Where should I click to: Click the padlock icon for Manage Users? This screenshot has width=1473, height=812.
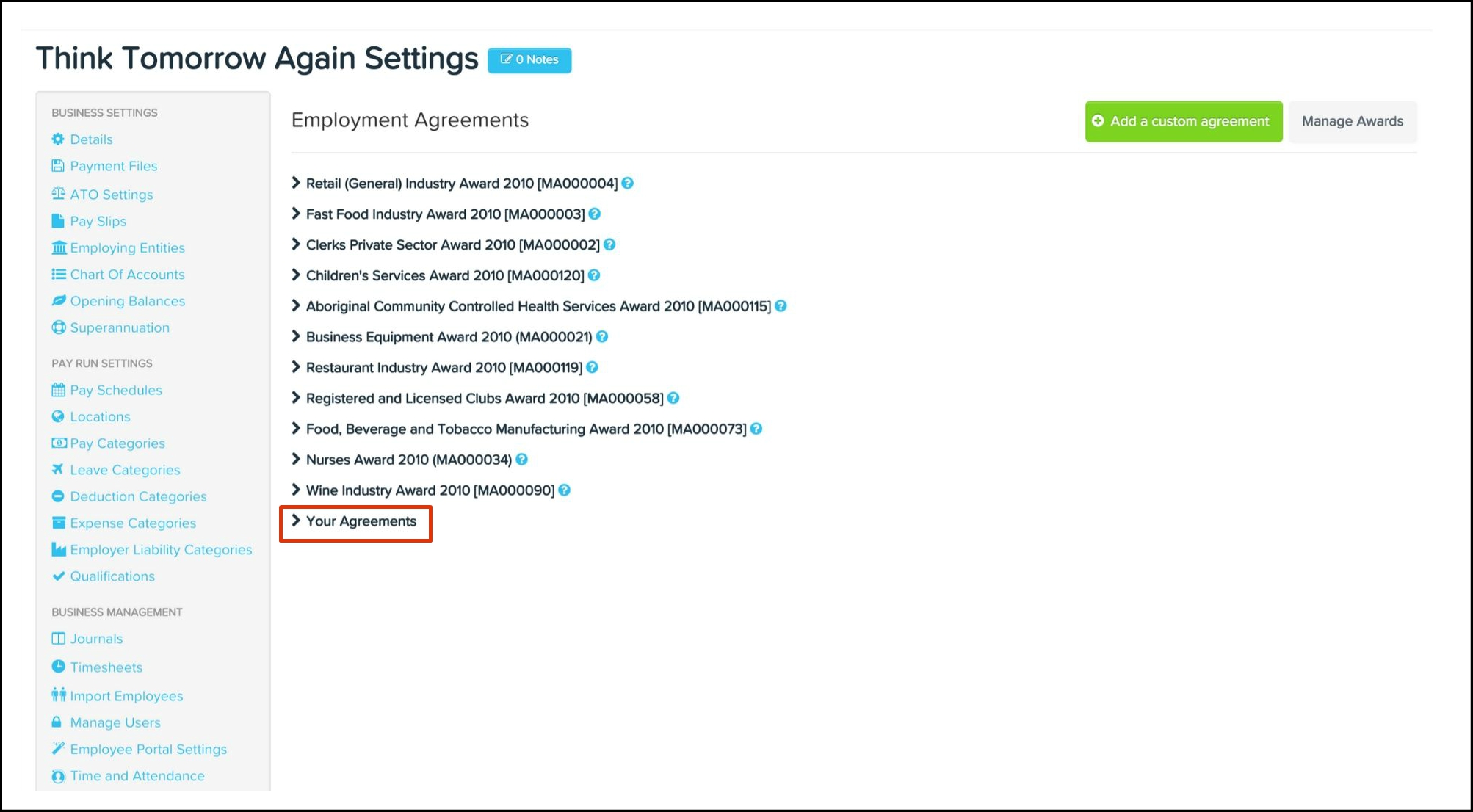pos(57,722)
